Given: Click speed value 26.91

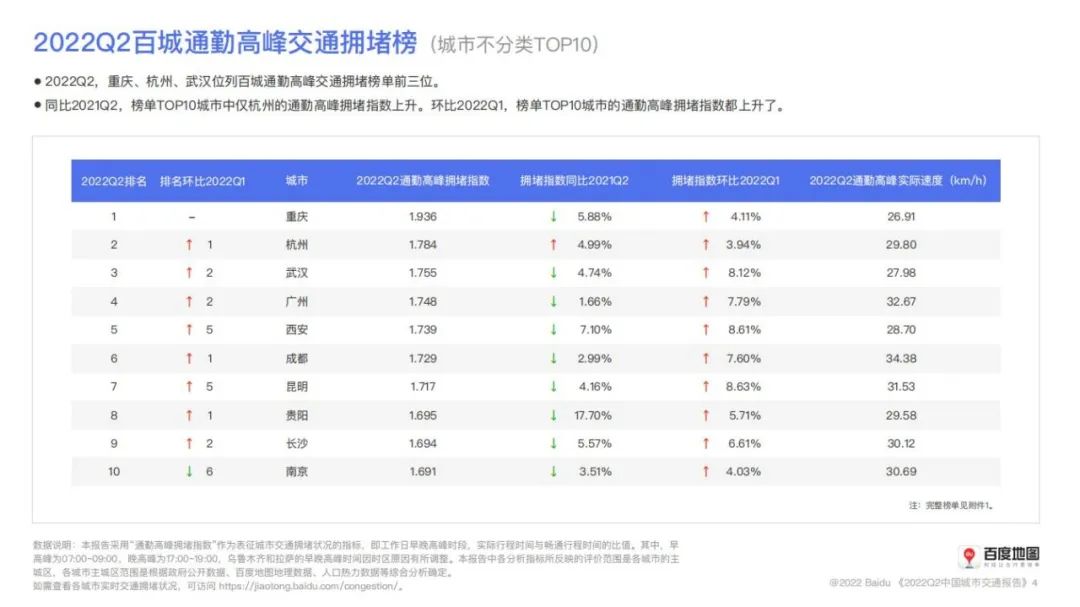Looking at the screenshot, I should tap(901, 216).
